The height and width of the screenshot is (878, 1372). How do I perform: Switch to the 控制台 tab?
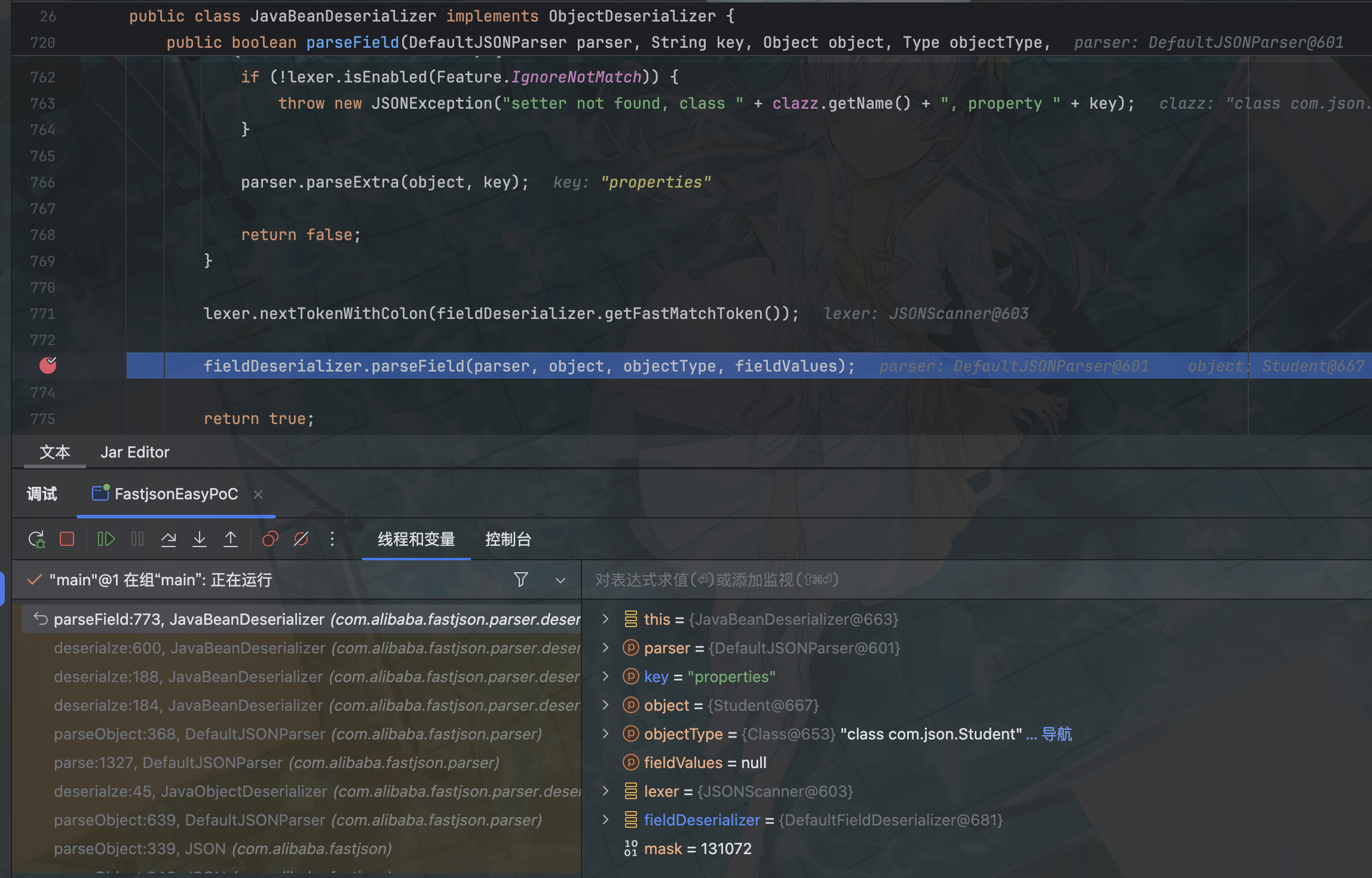click(x=508, y=539)
